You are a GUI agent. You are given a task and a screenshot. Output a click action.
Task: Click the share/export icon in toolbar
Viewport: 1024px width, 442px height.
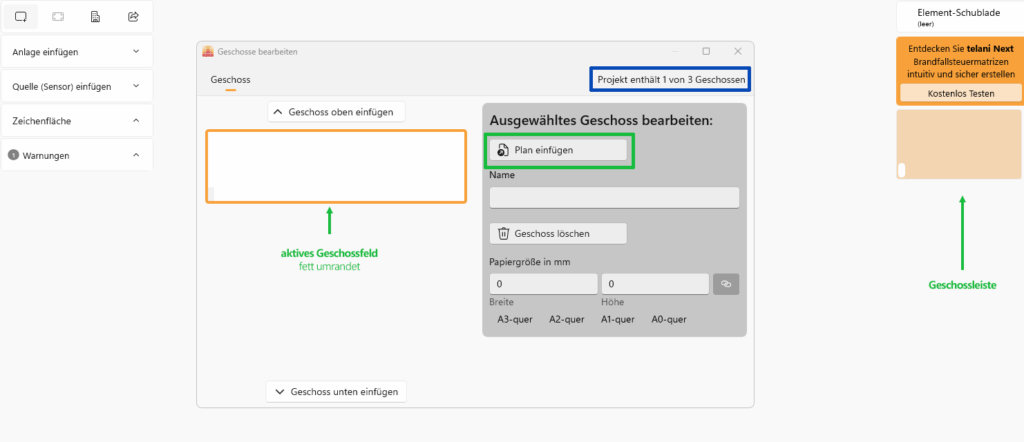(133, 17)
